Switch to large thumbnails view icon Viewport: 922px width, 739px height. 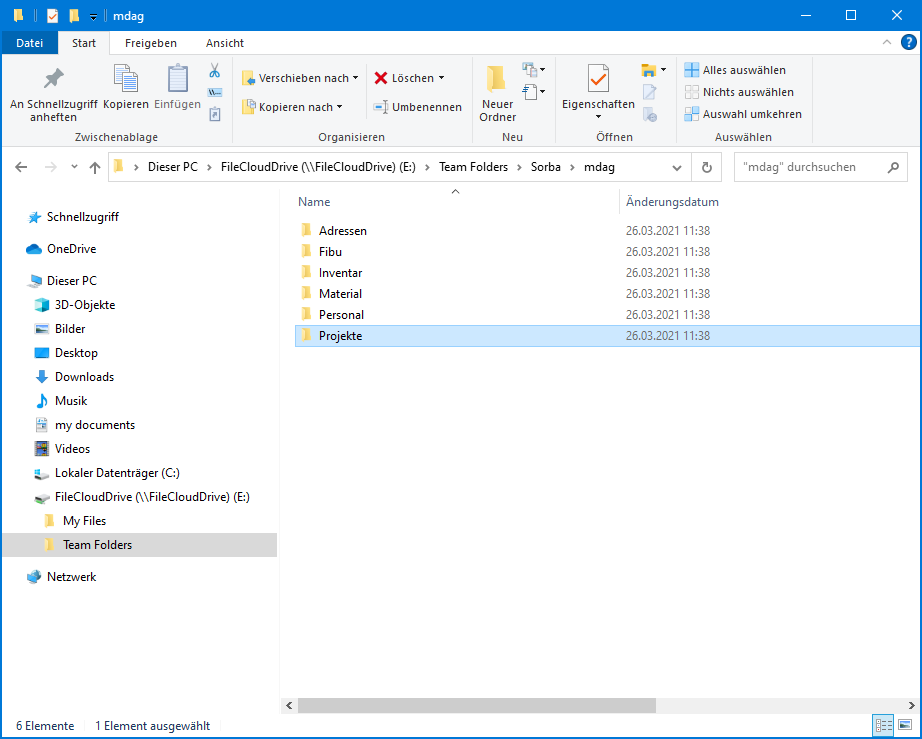(x=905, y=725)
